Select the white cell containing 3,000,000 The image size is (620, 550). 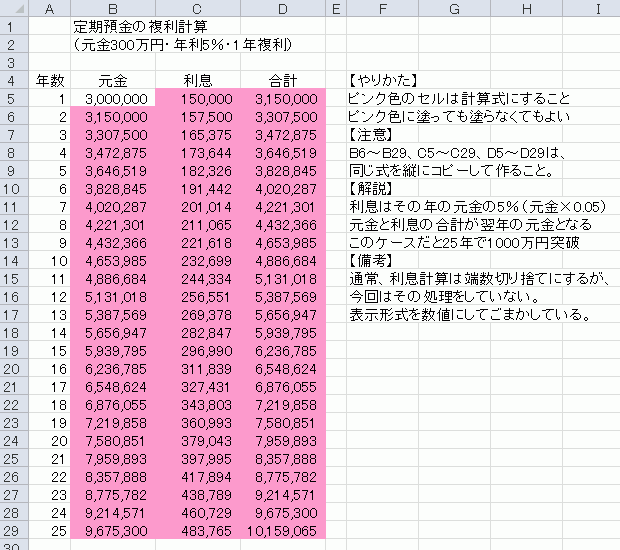coord(112,99)
